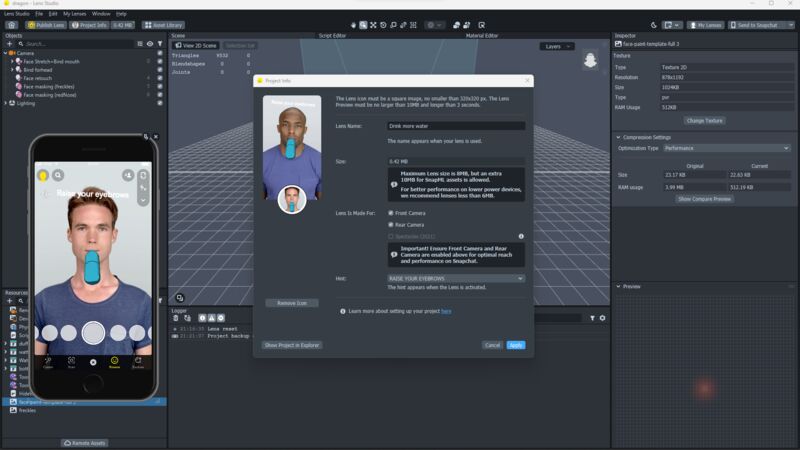Click the add resource plus in Resources panel
The height and width of the screenshot is (450, 800).
click(x=9, y=301)
